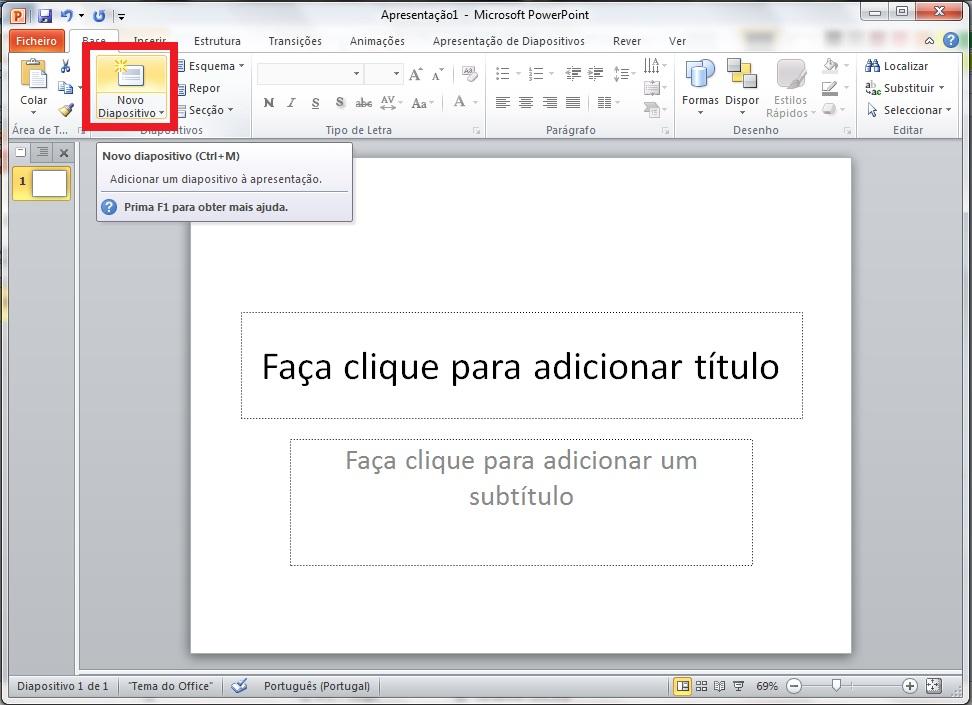Open the font name combo box
Viewport: 972px width, 705px height.
coord(309,74)
